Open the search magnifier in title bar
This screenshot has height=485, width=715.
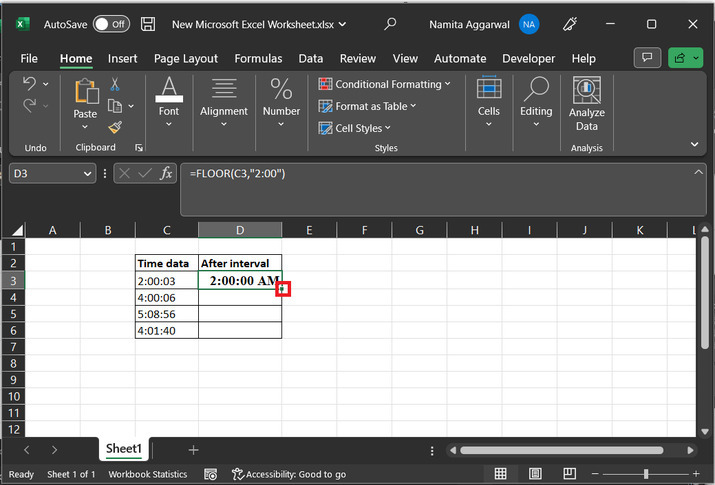pyautogui.click(x=390, y=23)
